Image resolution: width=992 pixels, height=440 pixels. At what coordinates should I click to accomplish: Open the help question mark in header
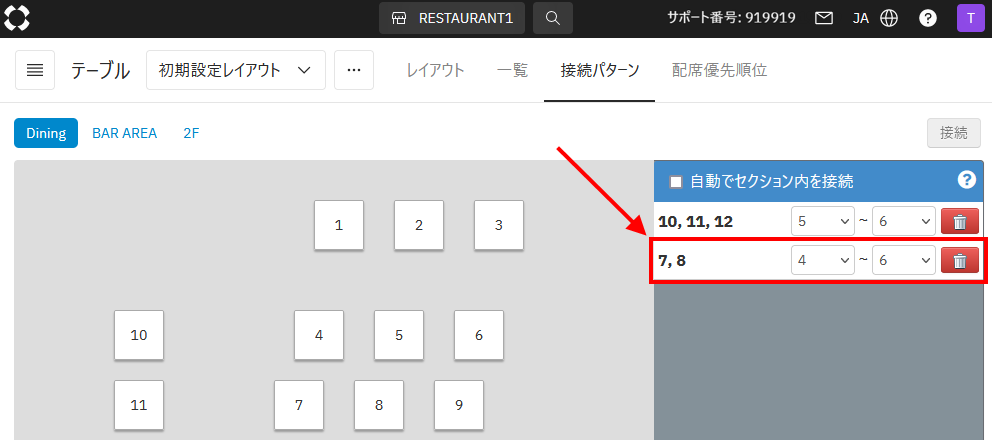[x=928, y=18]
